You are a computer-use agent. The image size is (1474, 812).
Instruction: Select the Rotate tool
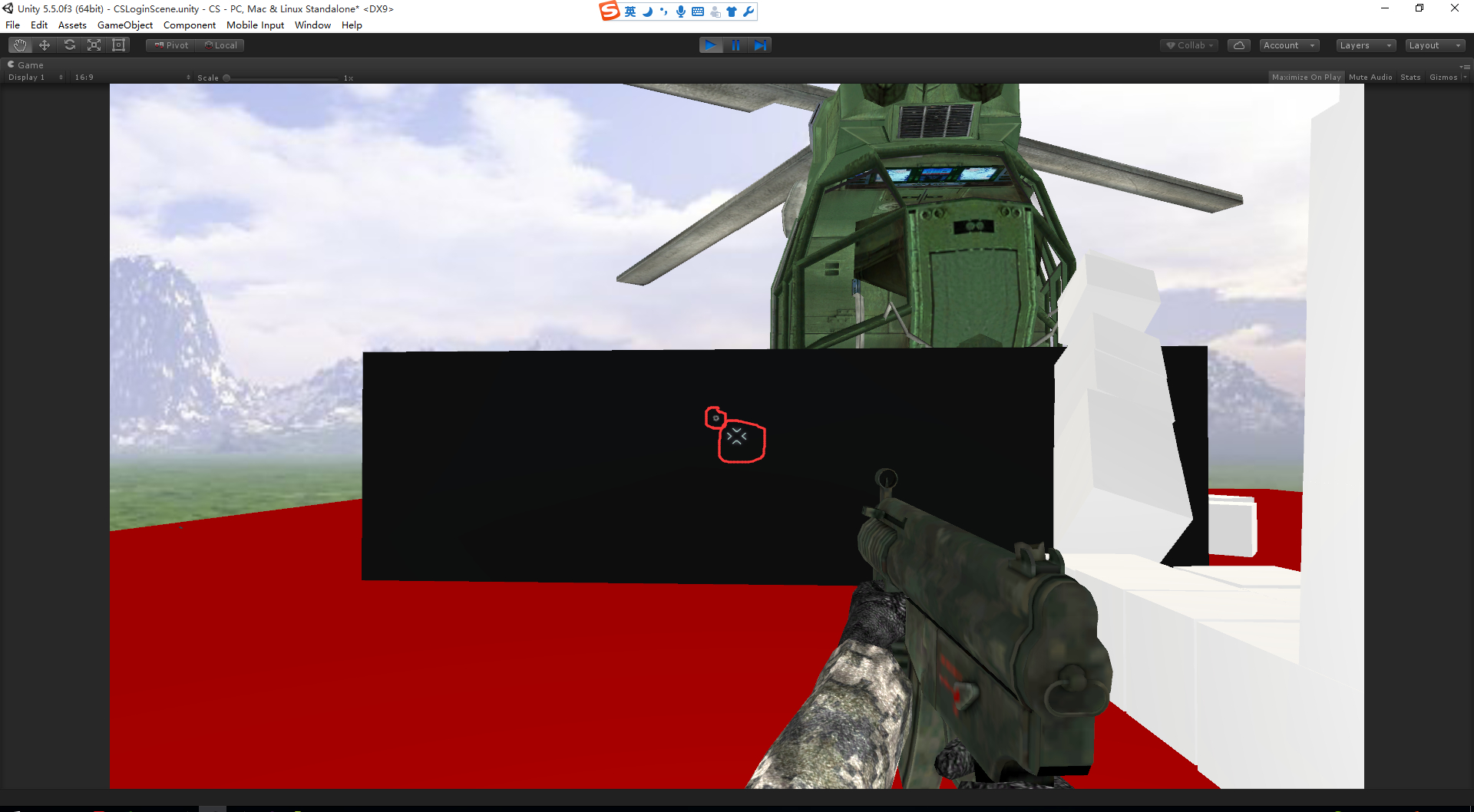(x=70, y=45)
